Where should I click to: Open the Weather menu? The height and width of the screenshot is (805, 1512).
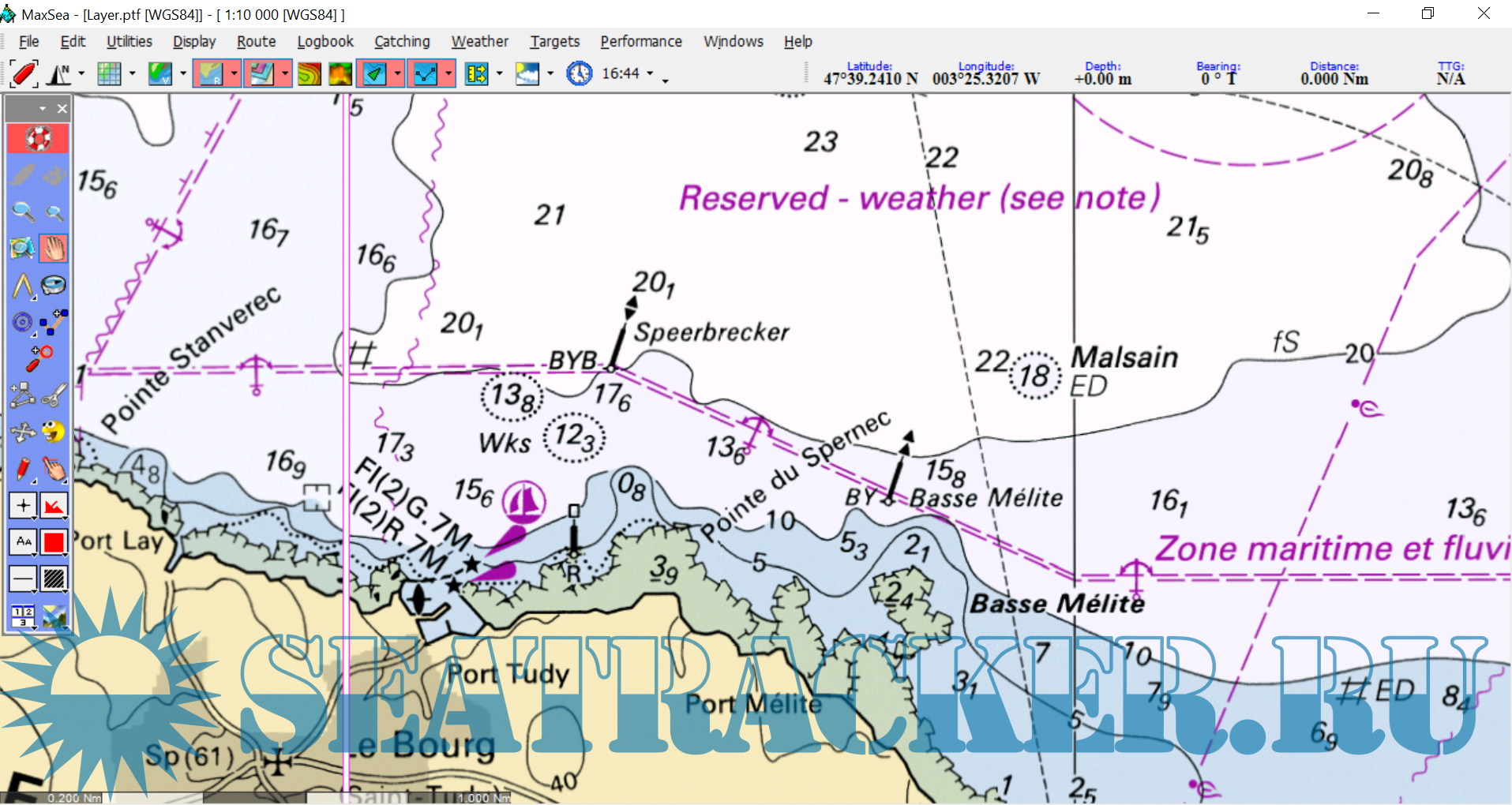(x=479, y=42)
